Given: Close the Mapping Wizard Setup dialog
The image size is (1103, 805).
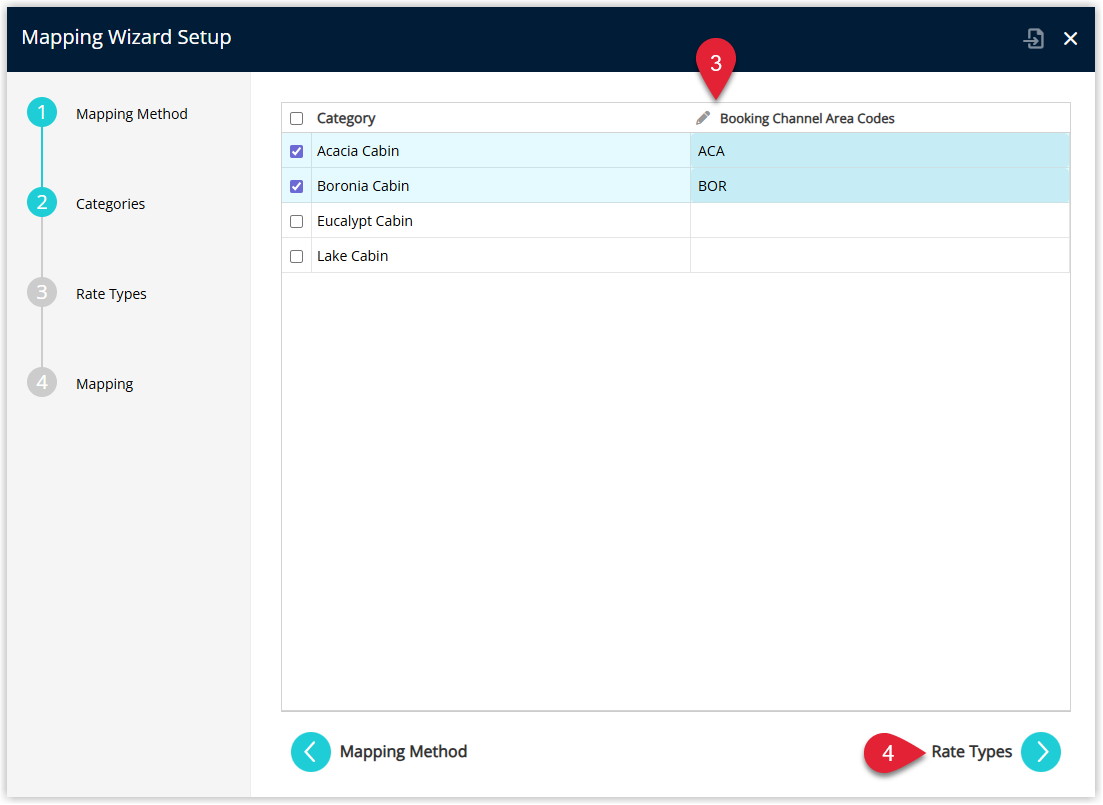Looking at the screenshot, I should point(1070,39).
